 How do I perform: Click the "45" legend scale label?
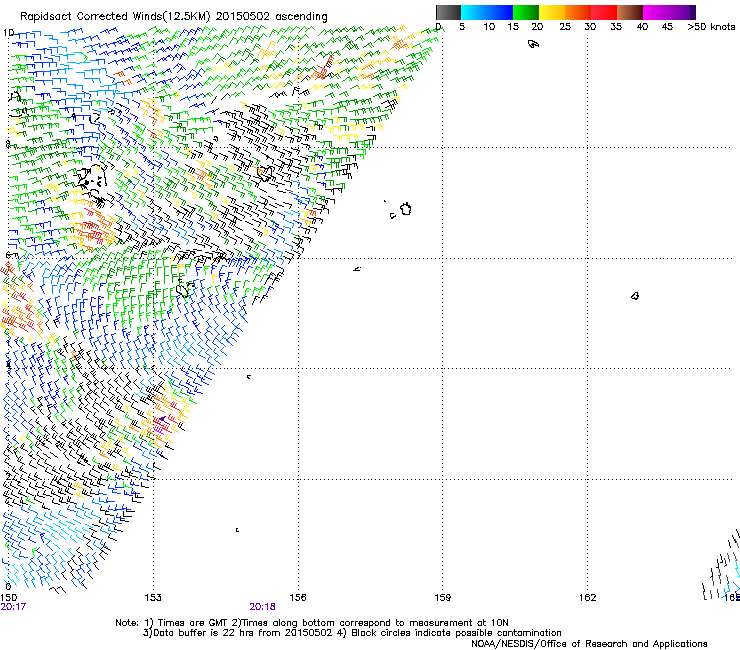[x=667, y=27]
